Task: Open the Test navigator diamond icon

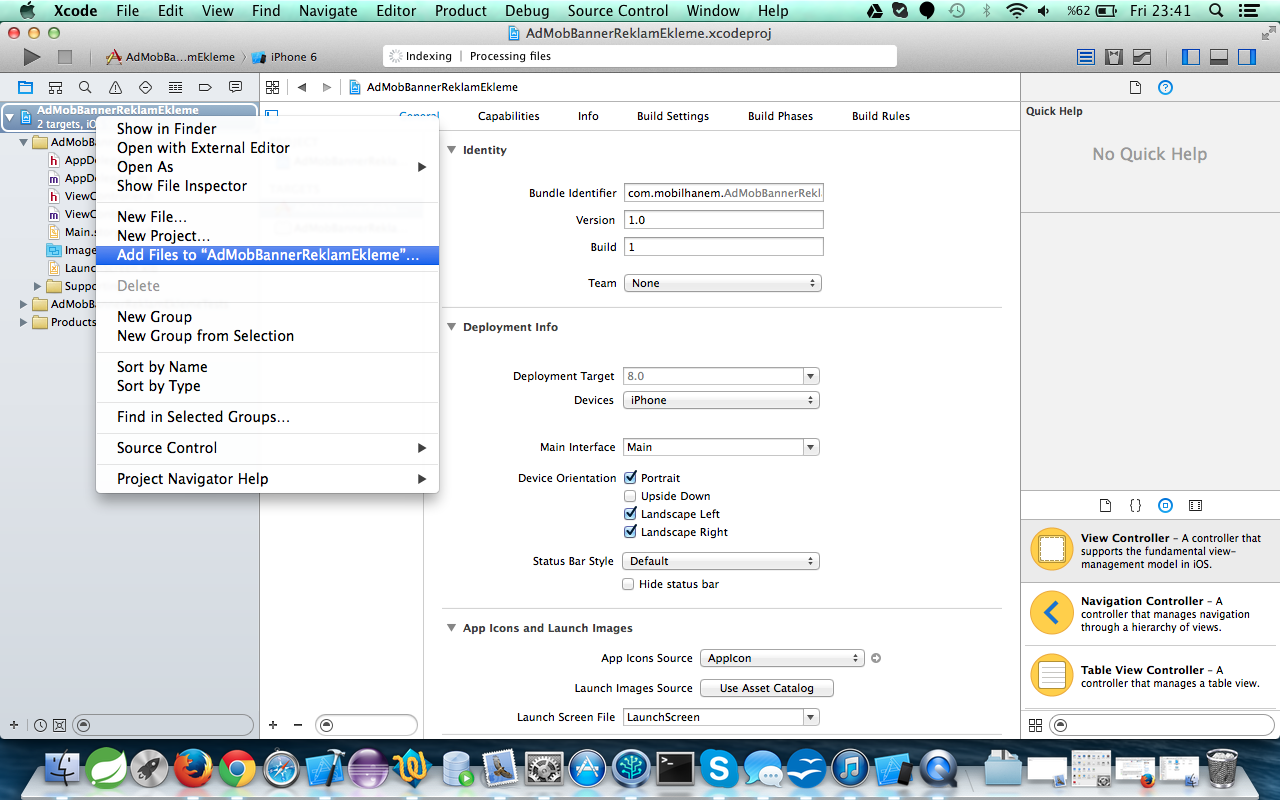Action: 145,87
